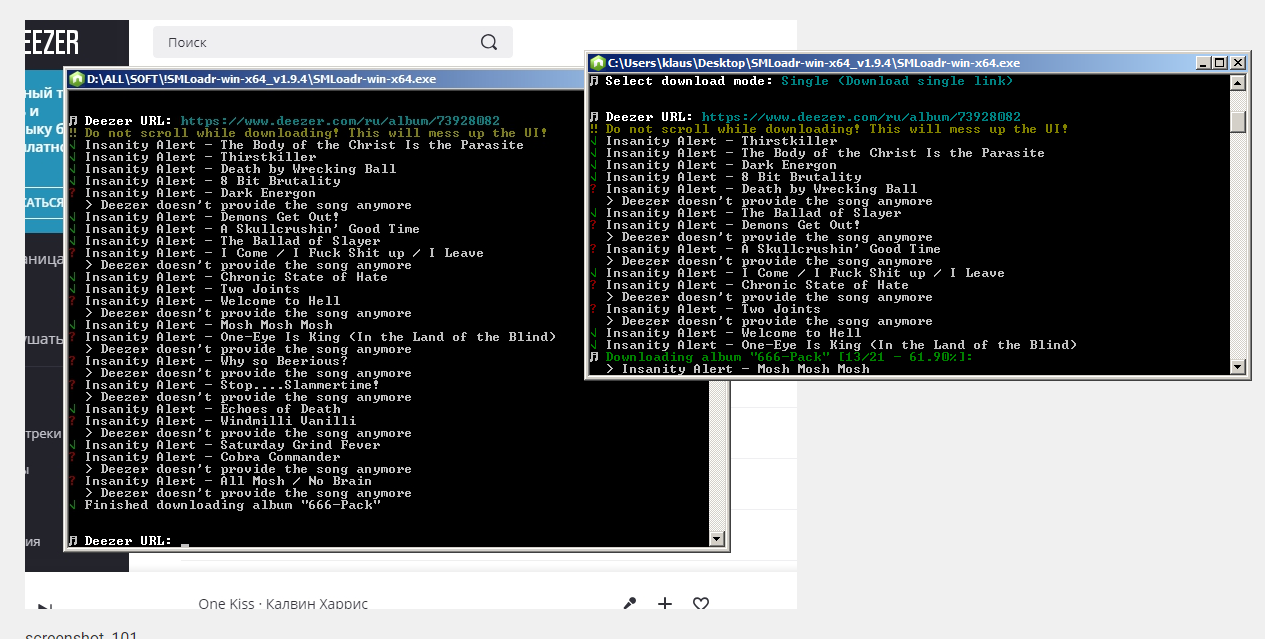Screen dimensions: 1265x639
Task: Like One Kiss with the heart icon
Action: coord(701,603)
